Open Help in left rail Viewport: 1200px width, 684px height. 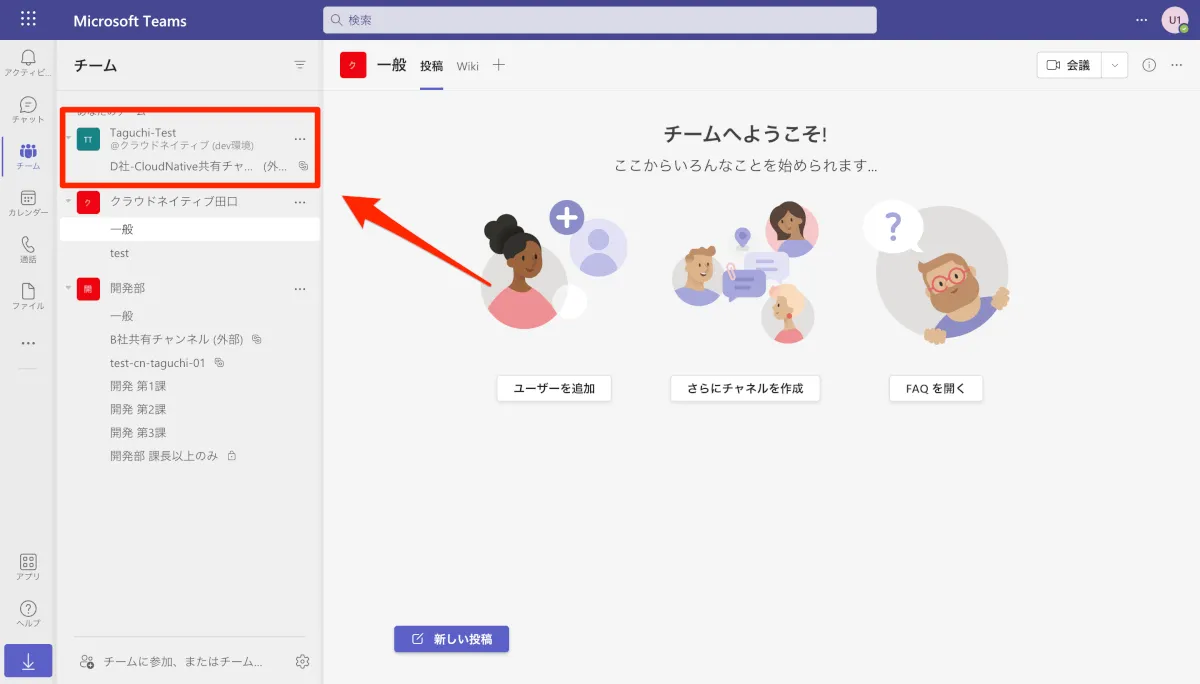click(x=28, y=614)
